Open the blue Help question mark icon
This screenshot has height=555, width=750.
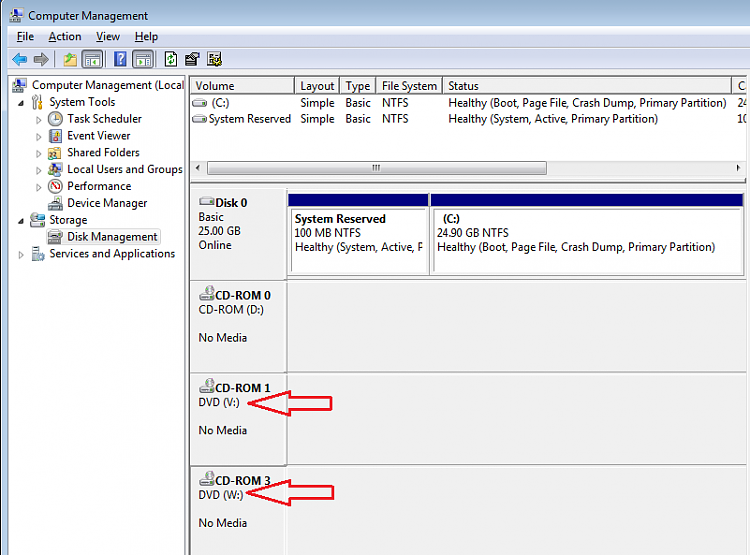(x=120, y=59)
